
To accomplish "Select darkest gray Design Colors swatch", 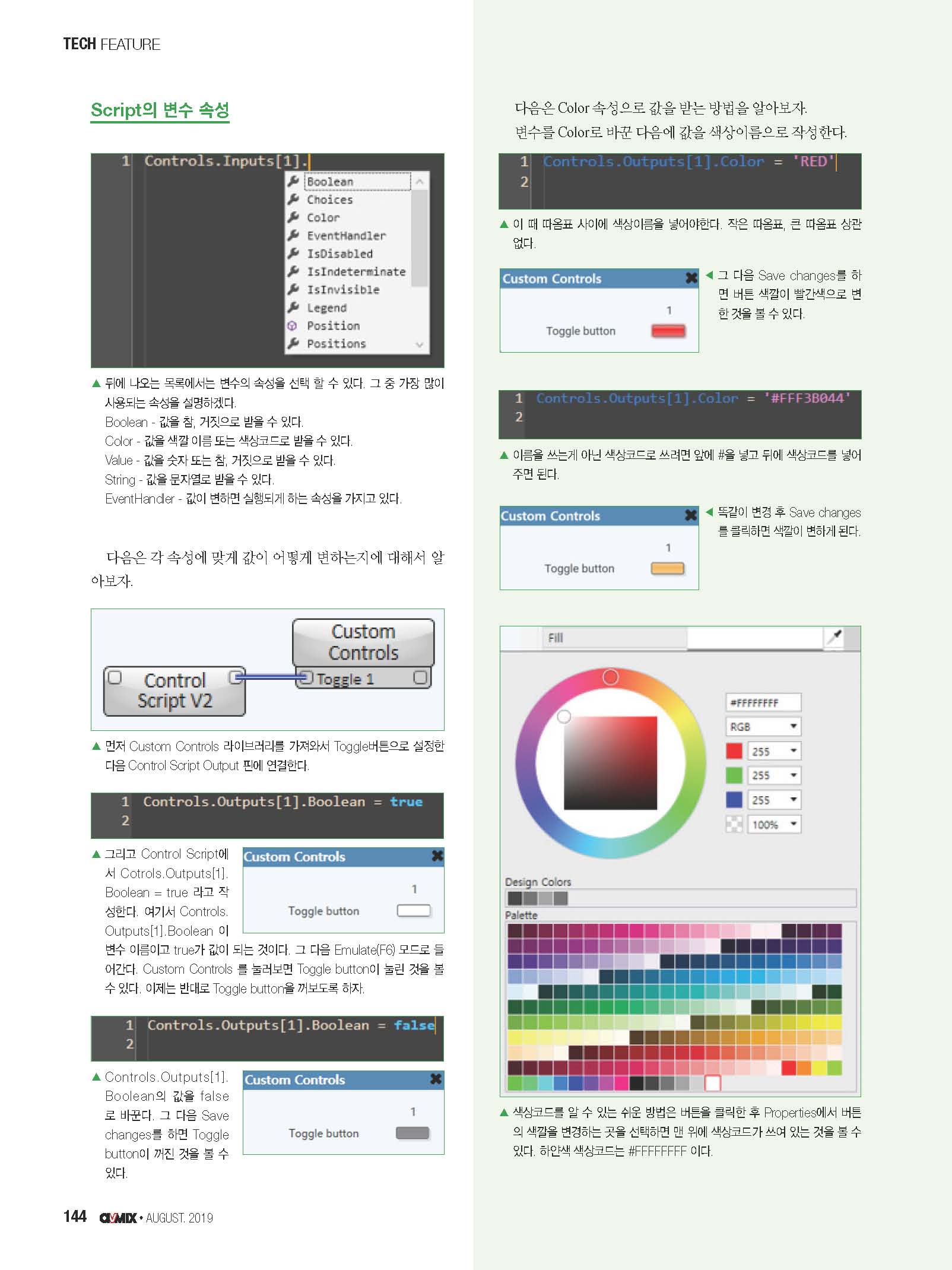I will pos(515,898).
